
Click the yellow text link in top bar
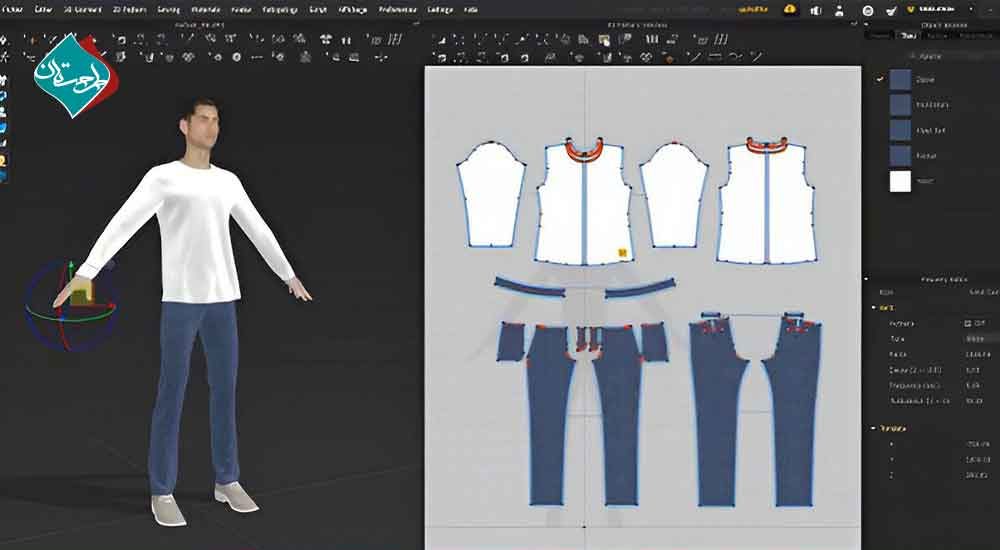754,10
